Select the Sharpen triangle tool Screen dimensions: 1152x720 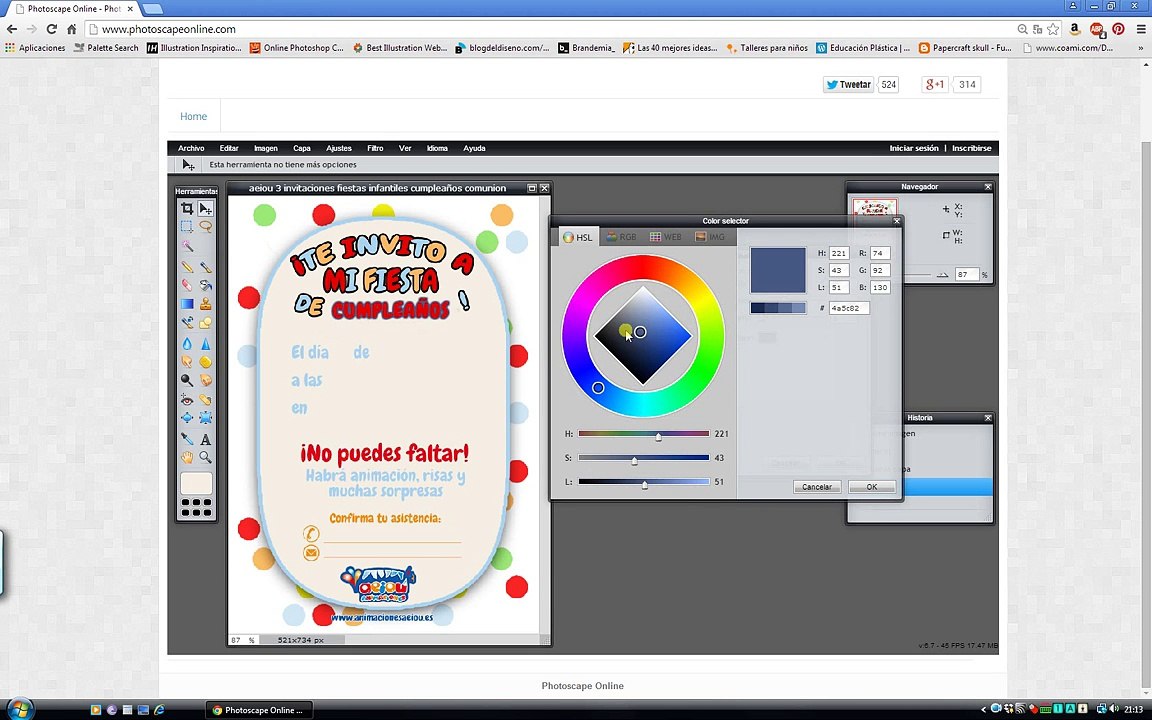[206, 343]
